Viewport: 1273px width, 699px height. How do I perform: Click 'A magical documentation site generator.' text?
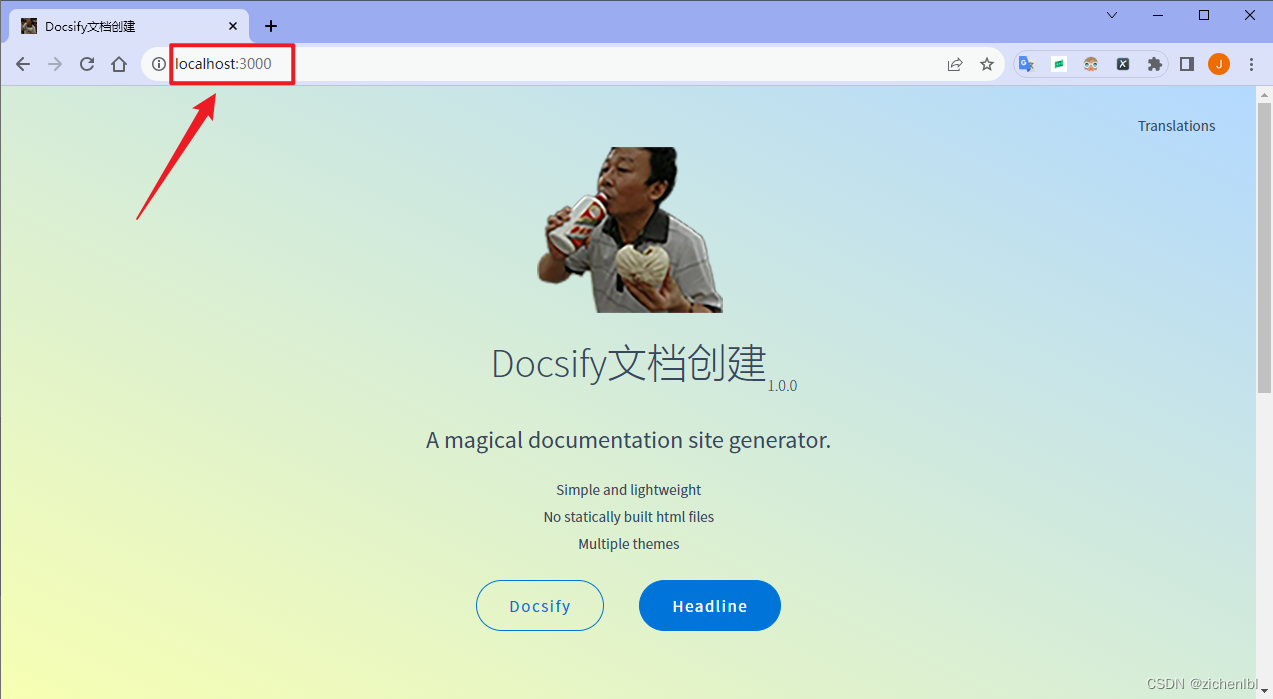point(628,440)
